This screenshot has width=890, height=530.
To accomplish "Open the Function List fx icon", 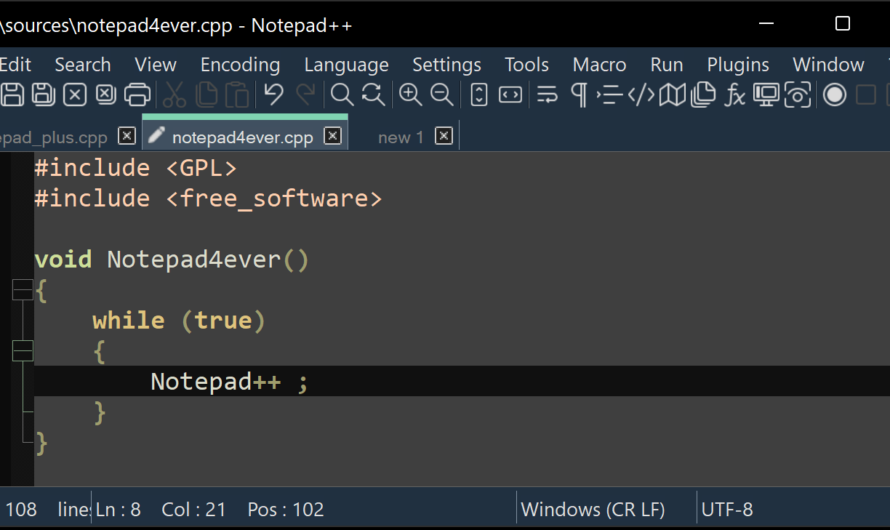I will click(734, 95).
